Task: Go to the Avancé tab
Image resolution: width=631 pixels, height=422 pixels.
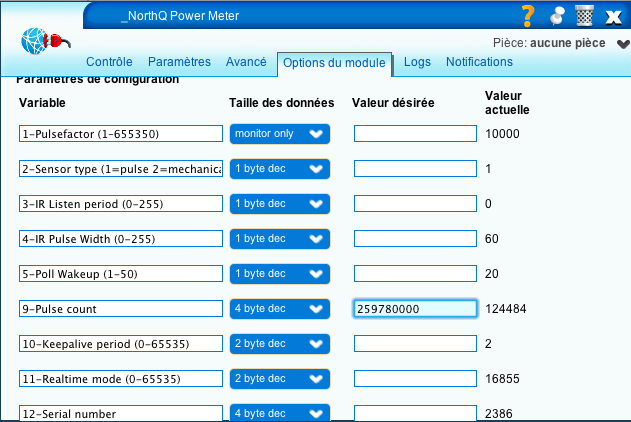Action: [x=246, y=62]
